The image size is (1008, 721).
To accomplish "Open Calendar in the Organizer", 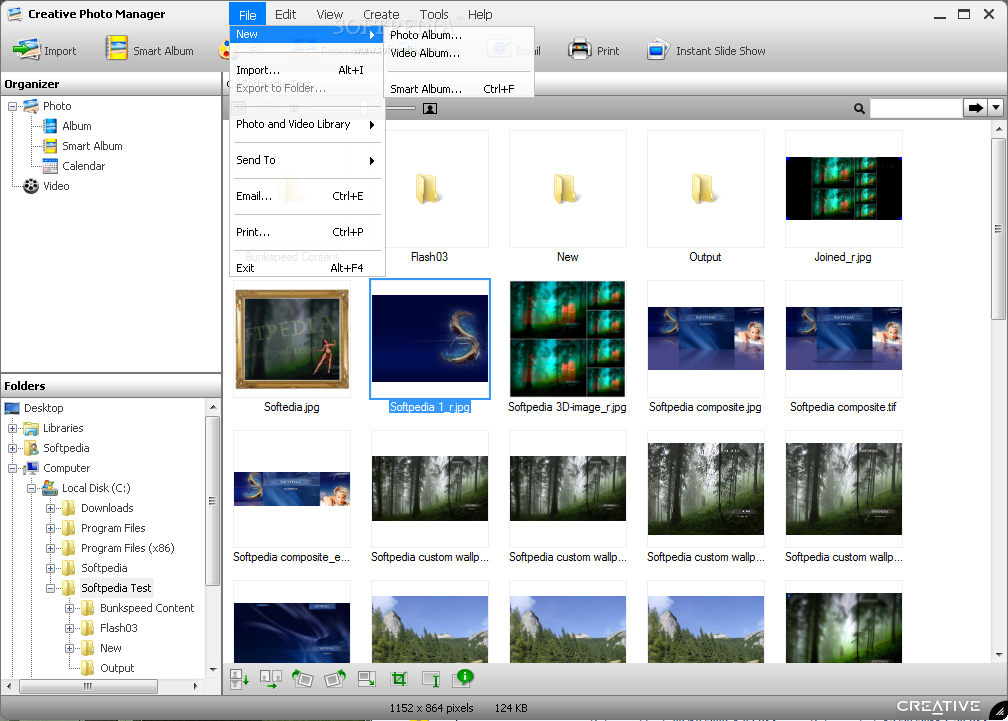I will click(84, 166).
